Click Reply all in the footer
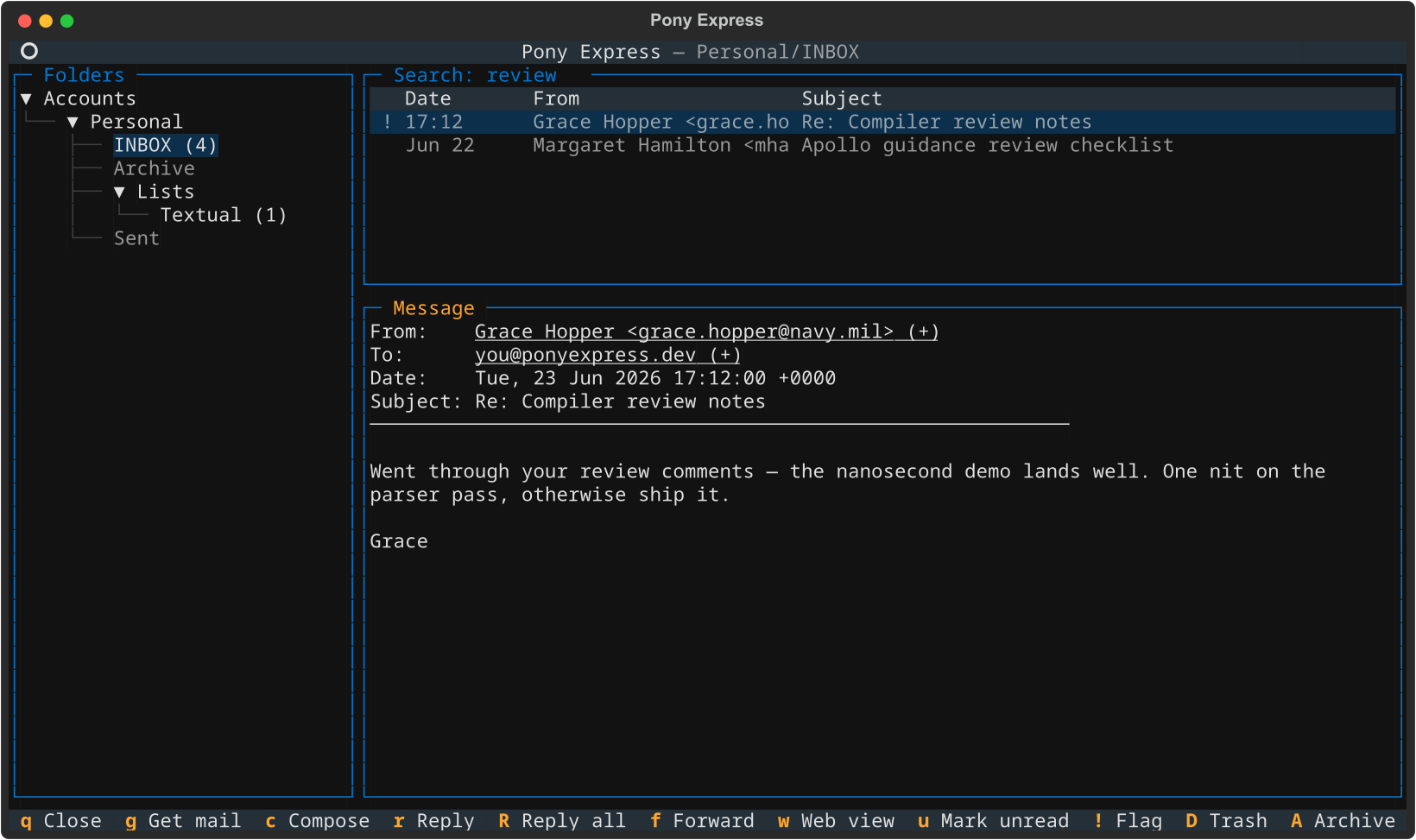 coord(561,821)
